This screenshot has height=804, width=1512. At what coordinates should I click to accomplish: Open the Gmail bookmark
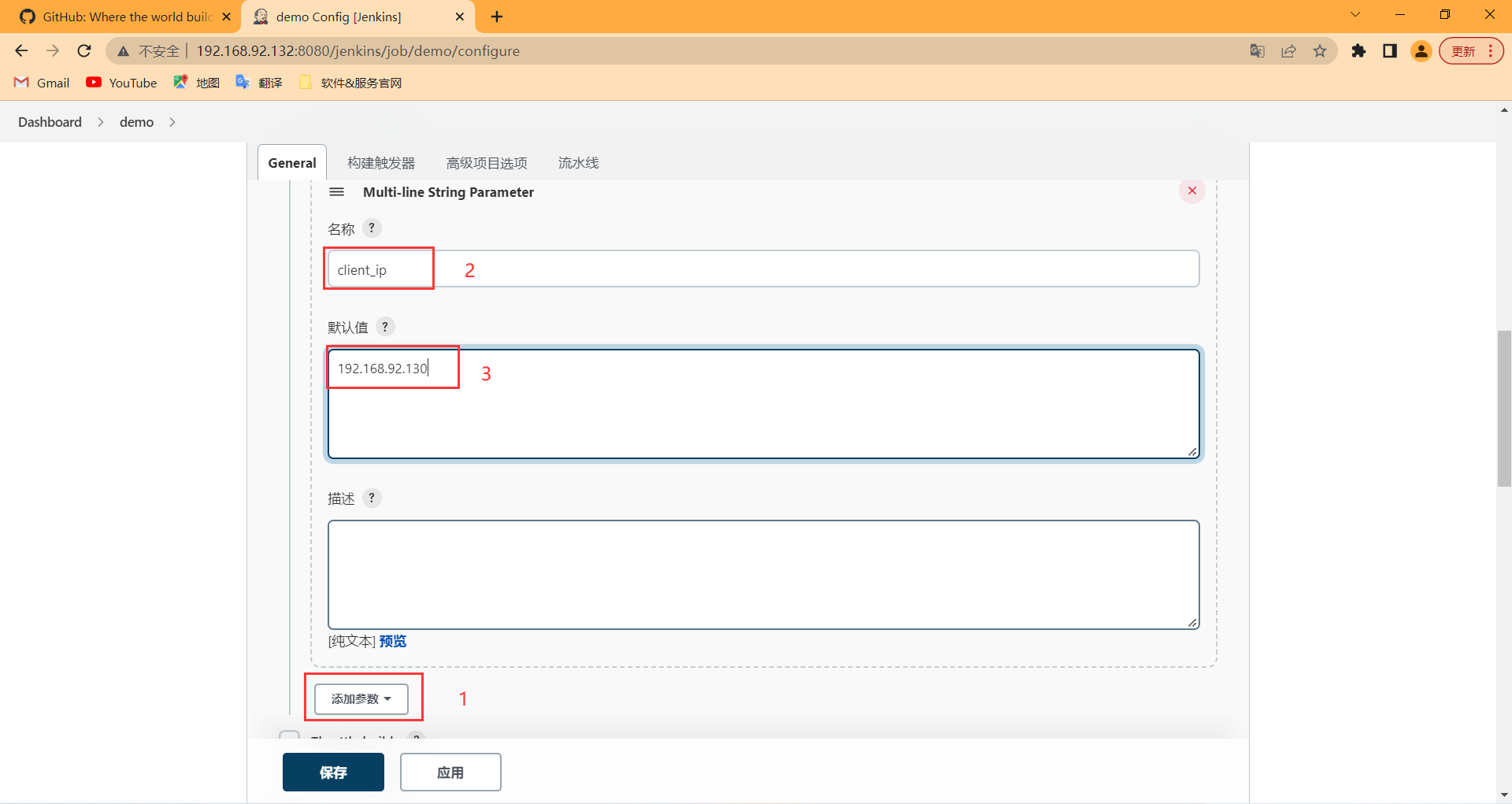coord(43,83)
